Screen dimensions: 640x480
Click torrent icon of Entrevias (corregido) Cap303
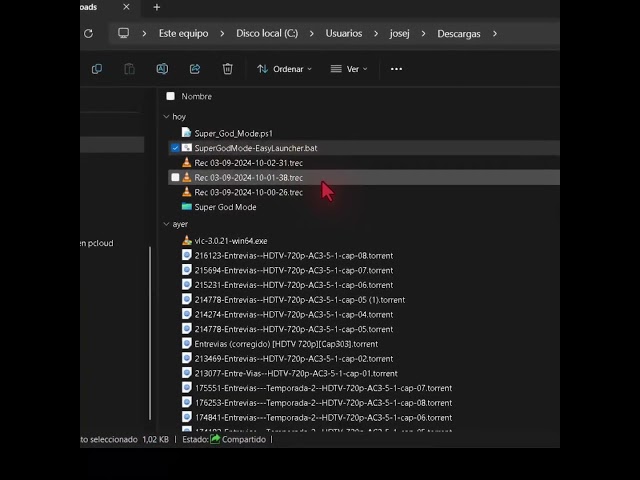187,343
